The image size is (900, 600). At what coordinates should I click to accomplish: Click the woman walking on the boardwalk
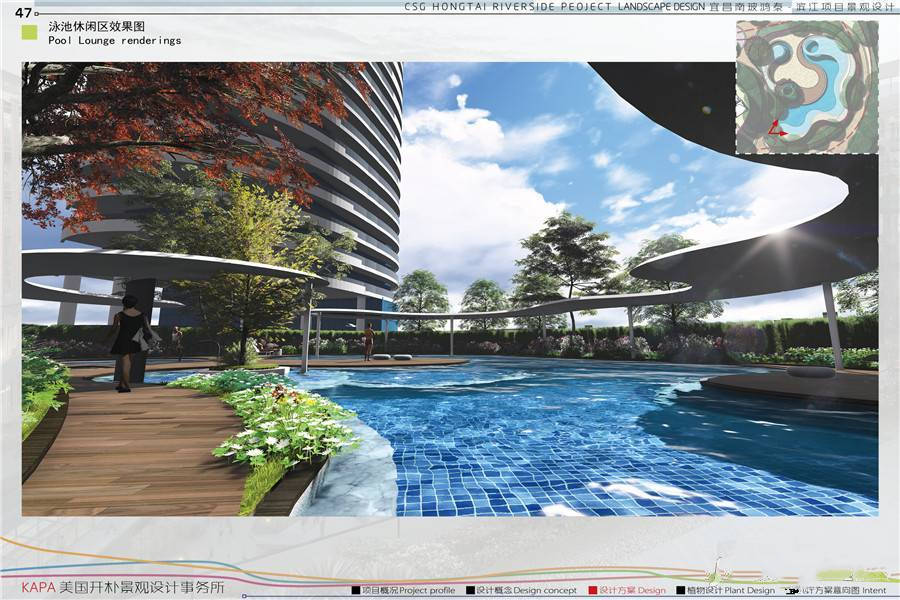click(x=128, y=340)
